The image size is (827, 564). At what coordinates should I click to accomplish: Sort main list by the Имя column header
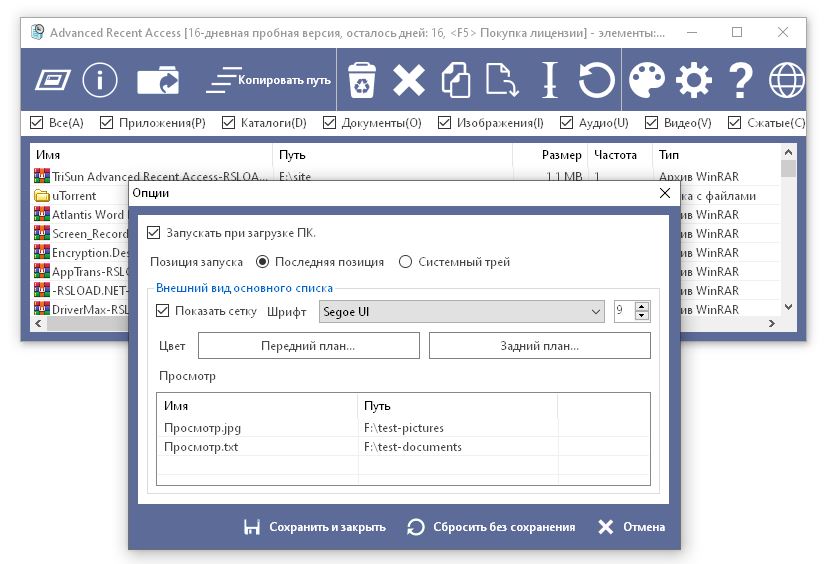click(x=151, y=155)
